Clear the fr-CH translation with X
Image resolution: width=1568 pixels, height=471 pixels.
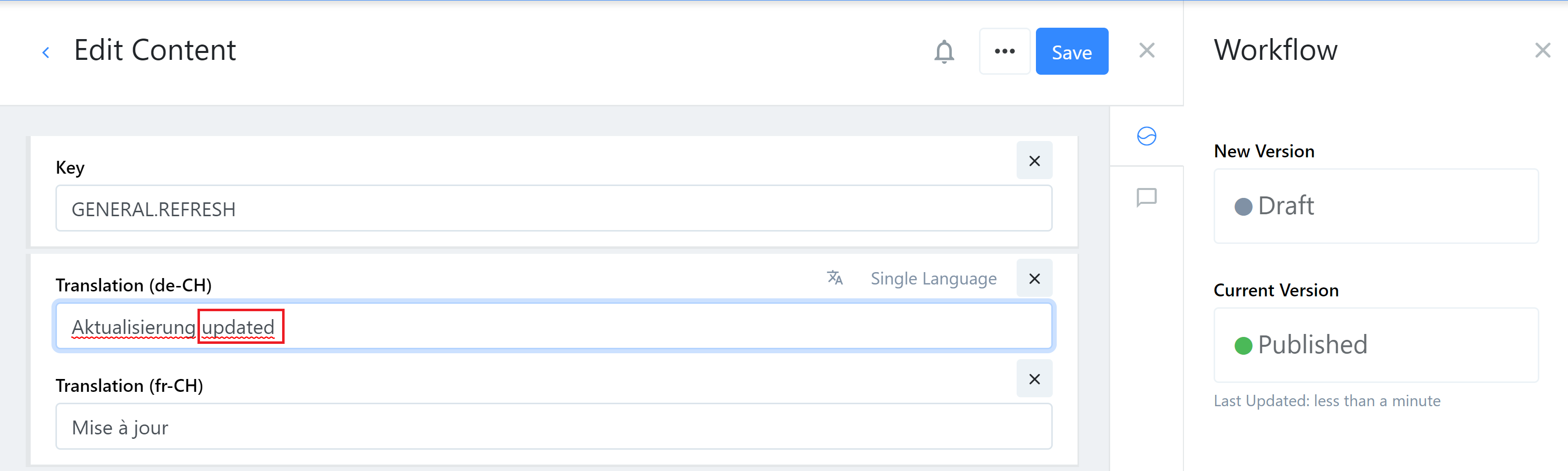click(x=1033, y=379)
